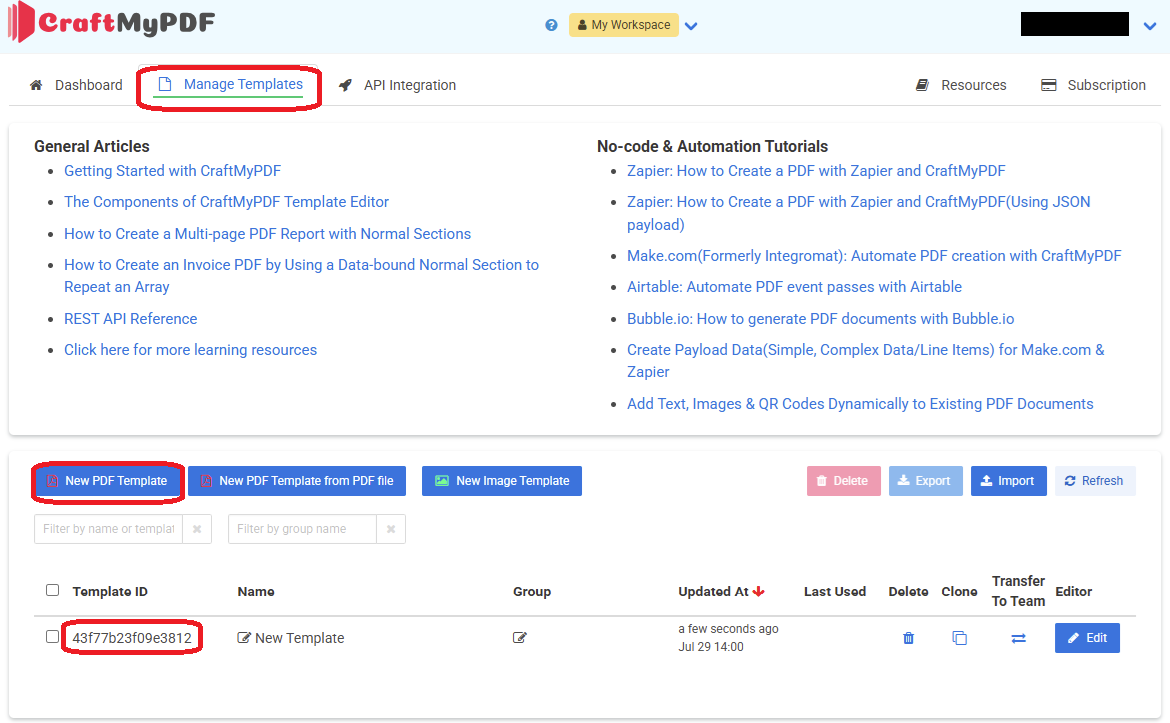Click the Transfer To Team arrows icon
Image resolution: width=1170 pixels, height=723 pixels.
click(1018, 638)
